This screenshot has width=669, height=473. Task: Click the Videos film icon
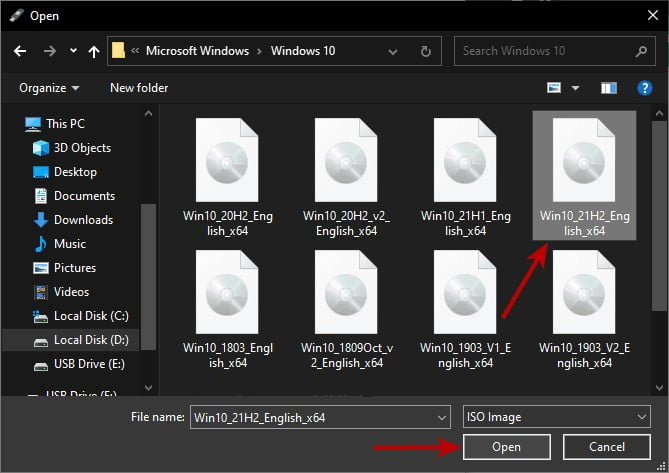click(x=41, y=292)
